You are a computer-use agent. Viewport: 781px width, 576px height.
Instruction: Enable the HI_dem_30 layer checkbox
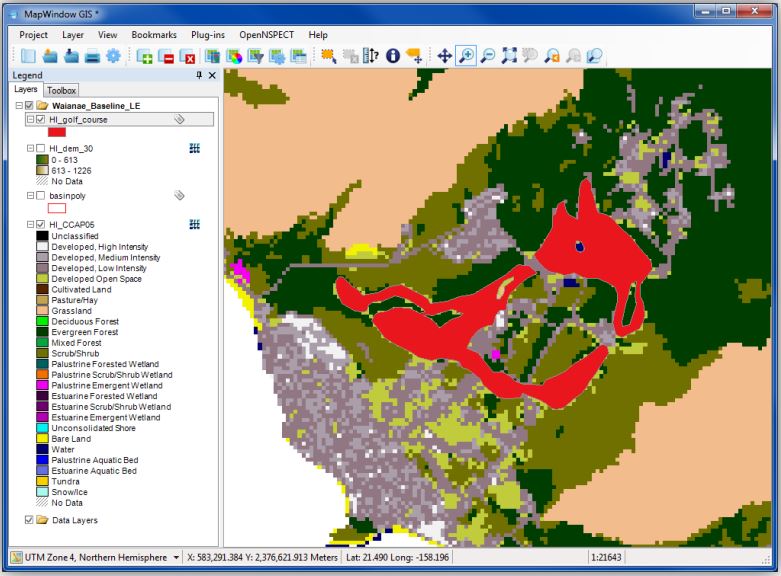[40, 148]
